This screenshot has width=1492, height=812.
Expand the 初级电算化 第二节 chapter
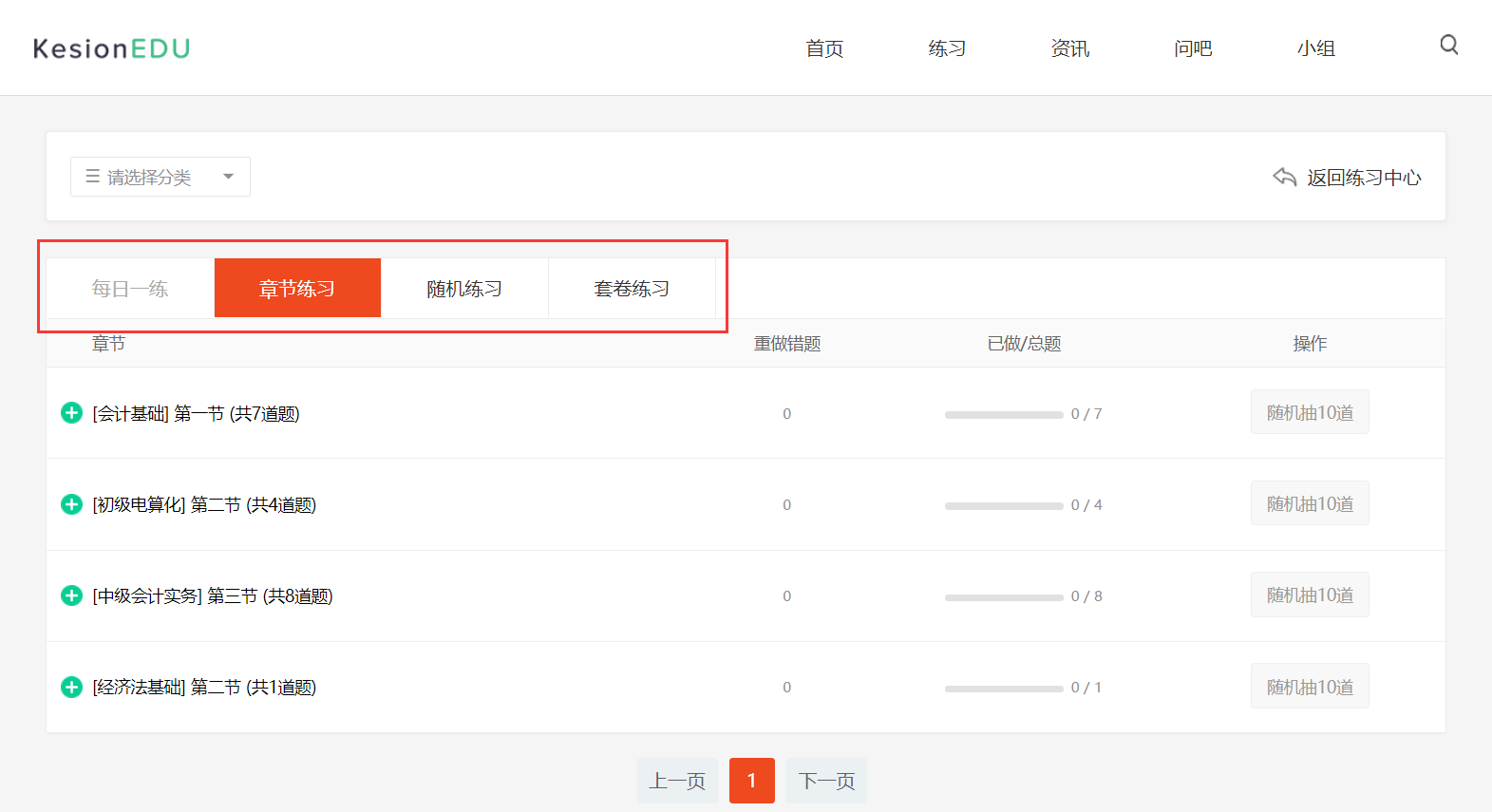(x=71, y=504)
